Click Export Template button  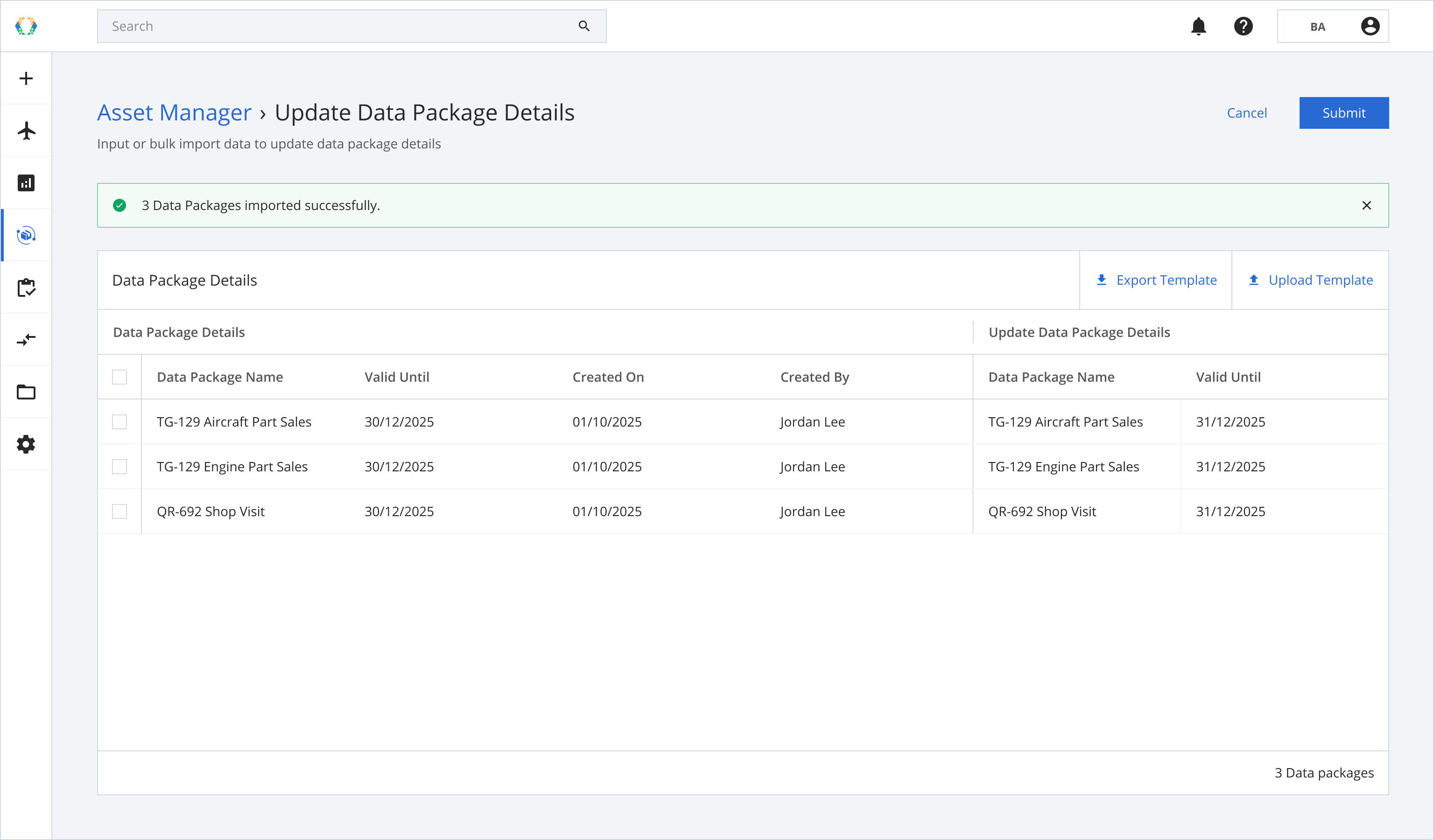click(x=1156, y=280)
